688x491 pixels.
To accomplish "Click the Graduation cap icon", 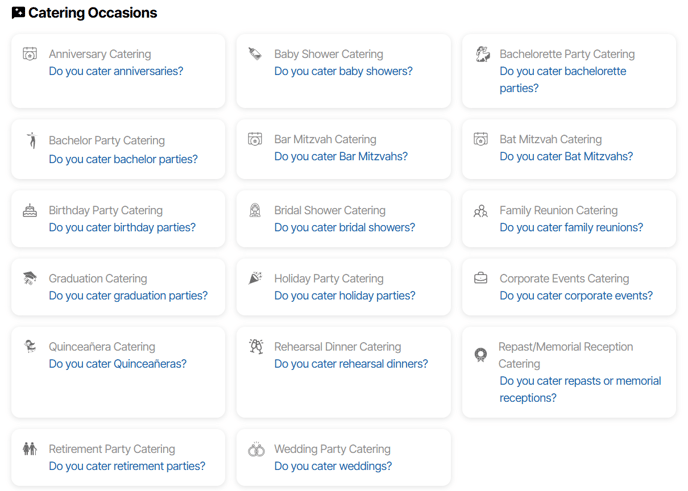I will (x=30, y=278).
